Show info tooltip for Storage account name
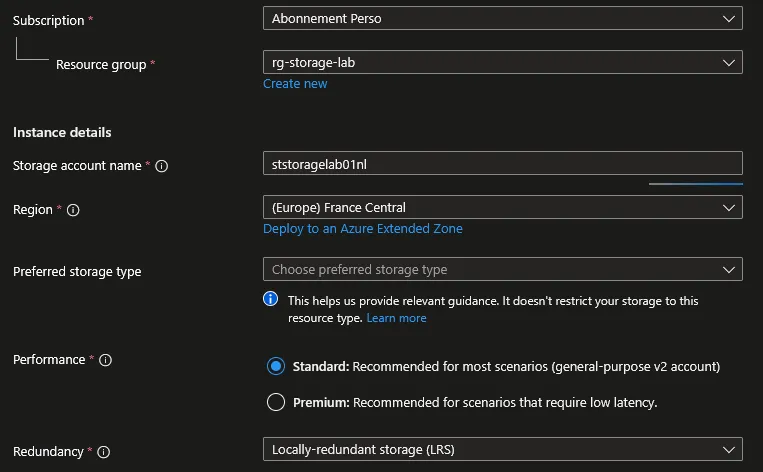Image resolution: width=763 pixels, height=472 pixels. (162, 166)
